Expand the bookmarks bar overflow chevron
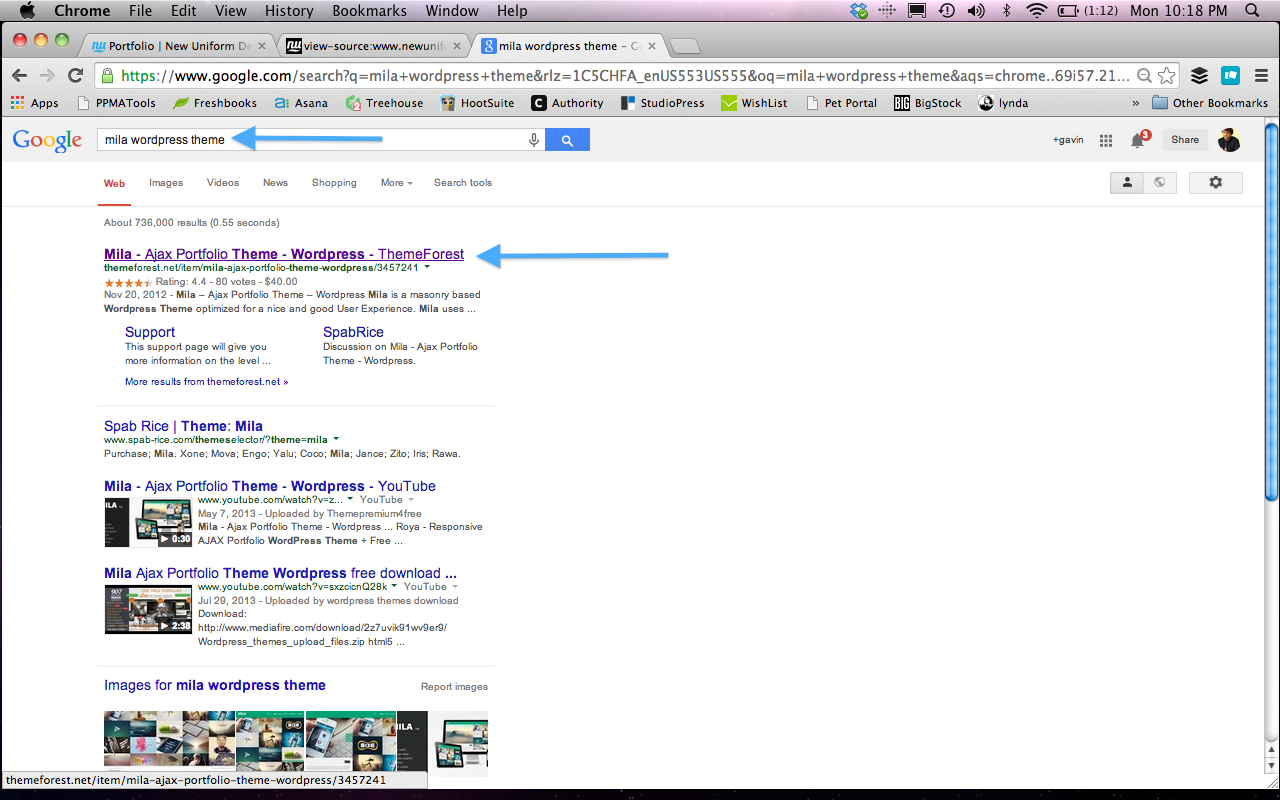1280x800 pixels. point(1136,103)
